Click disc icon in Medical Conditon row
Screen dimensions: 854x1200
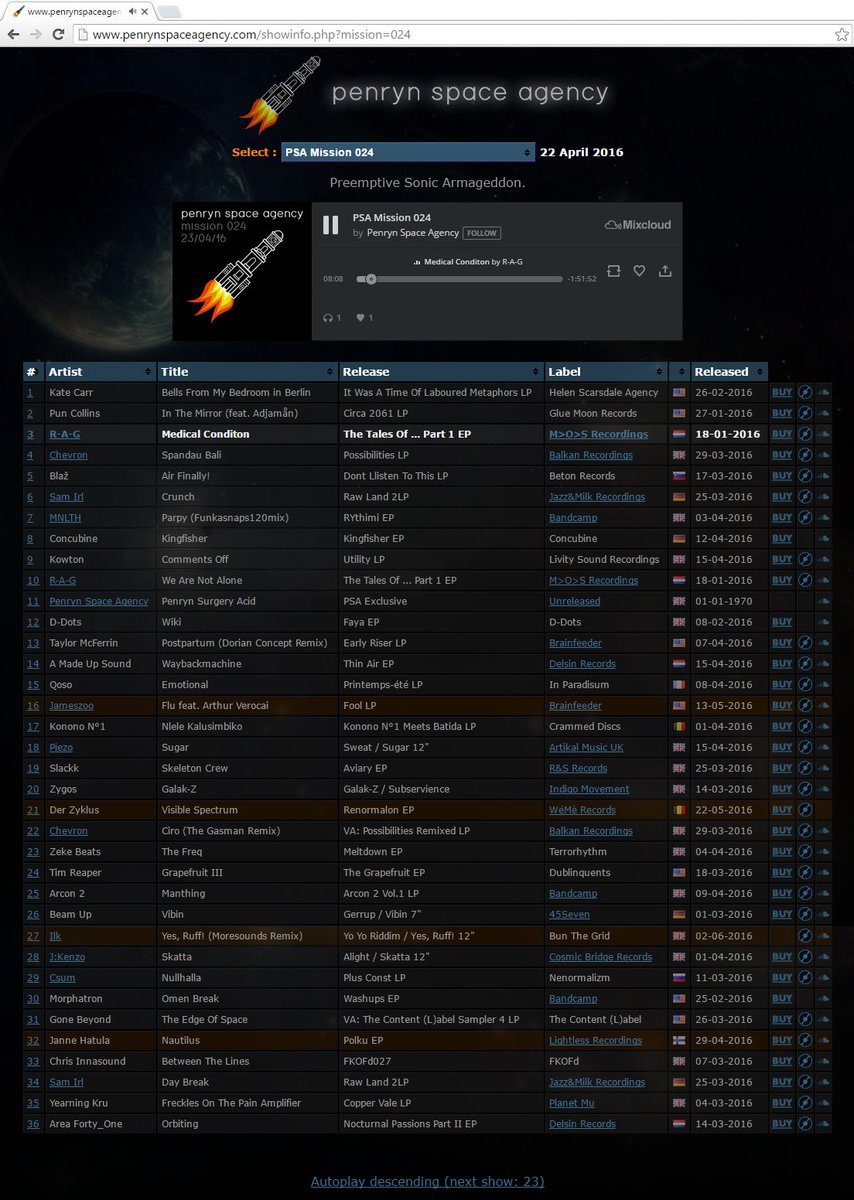[804, 434]
